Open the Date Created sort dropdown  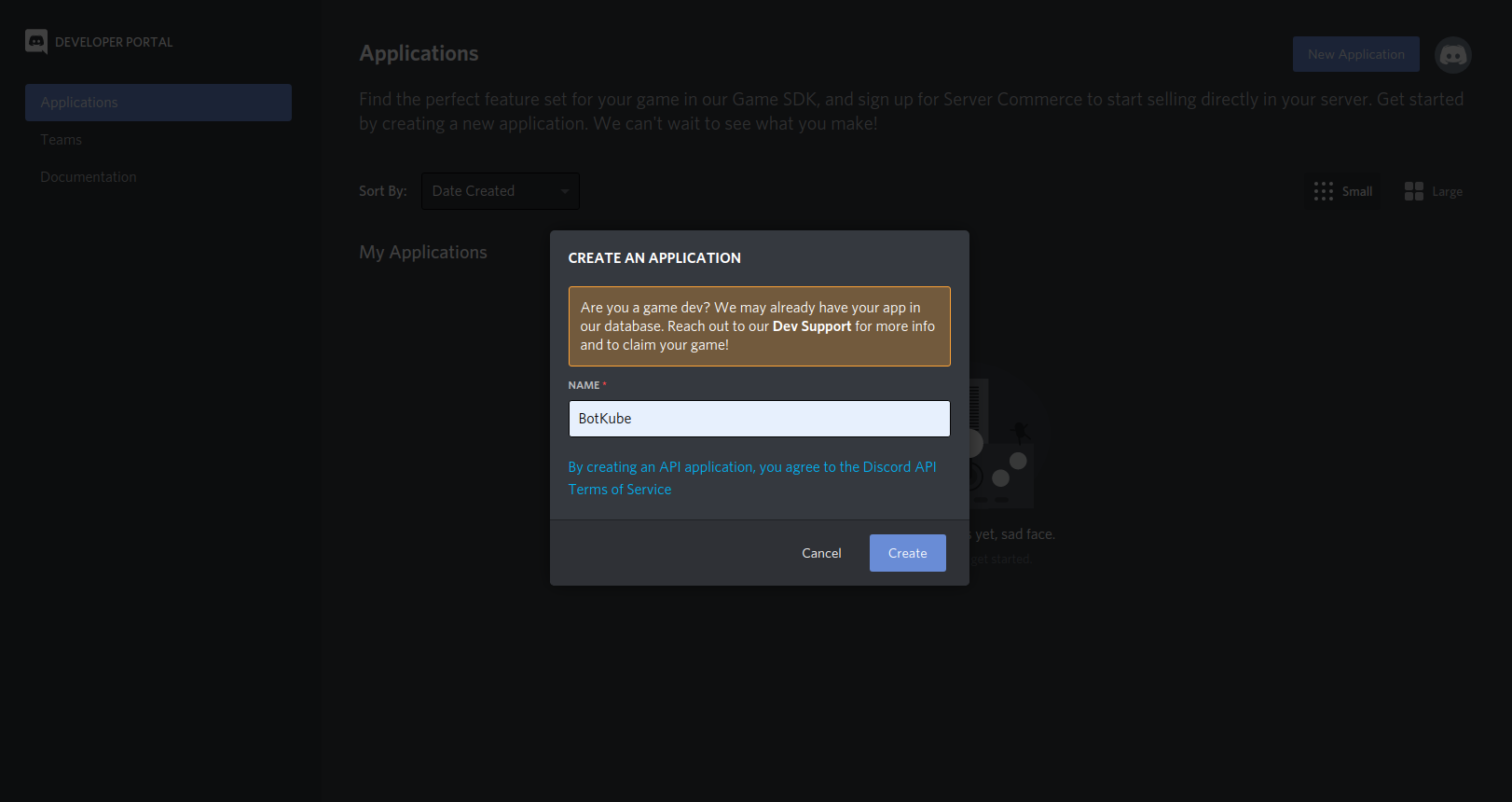[501, 191]
